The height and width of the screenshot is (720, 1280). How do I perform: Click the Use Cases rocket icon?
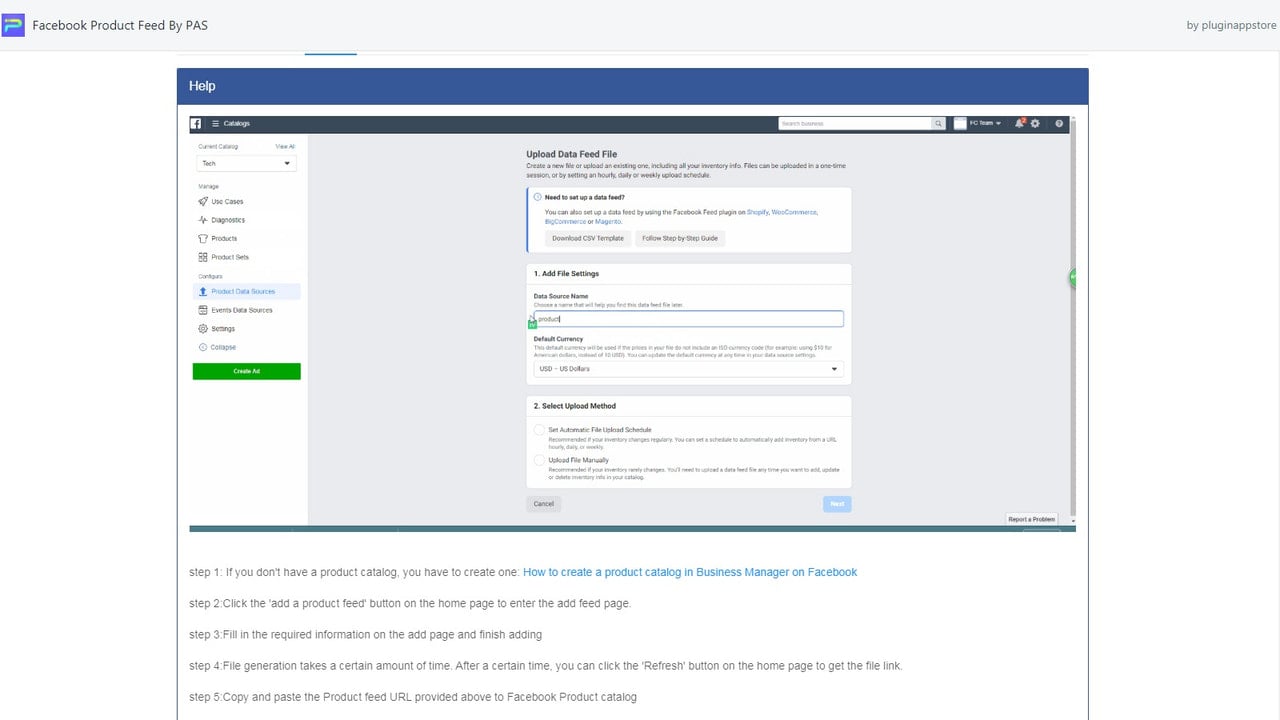point(203,201)
